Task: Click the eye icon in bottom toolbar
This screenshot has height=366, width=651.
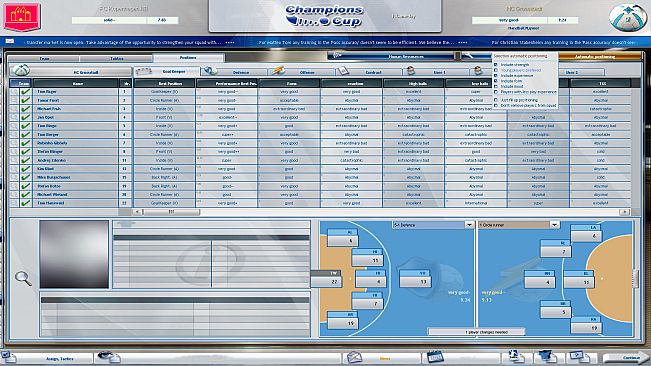Action: [108, 357]
